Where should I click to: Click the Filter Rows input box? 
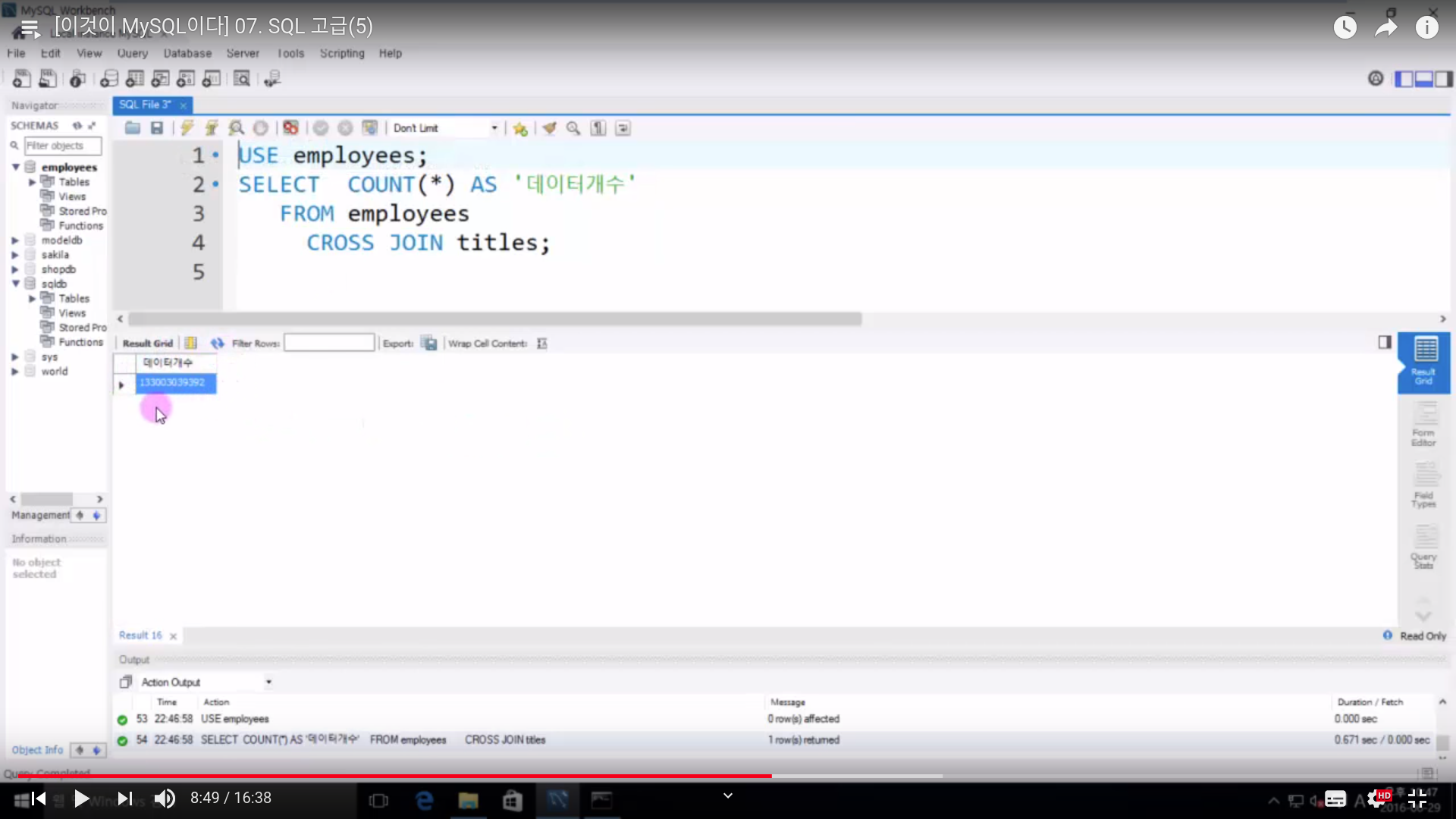(329, 343)
